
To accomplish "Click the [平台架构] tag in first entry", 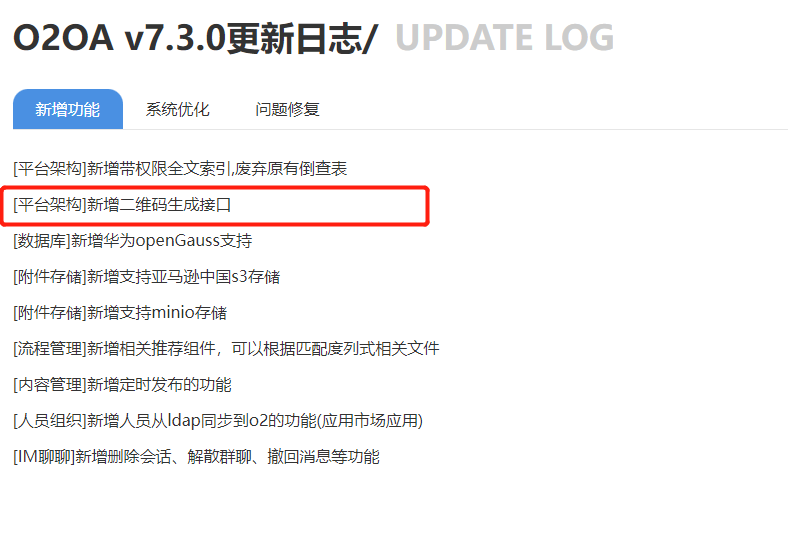I will [50, 168].
